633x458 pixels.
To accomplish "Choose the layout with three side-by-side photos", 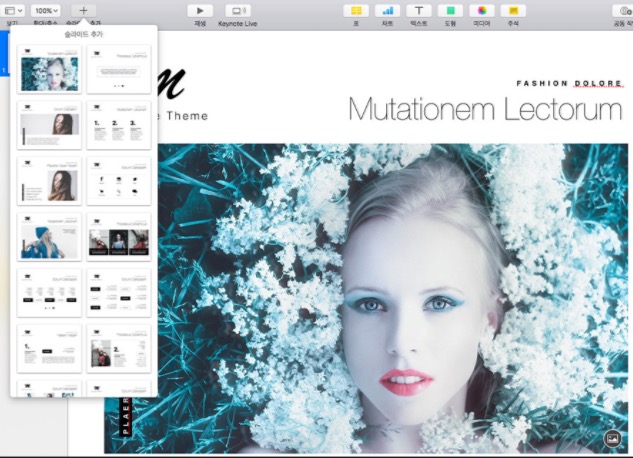I will [x=119, y=237].
